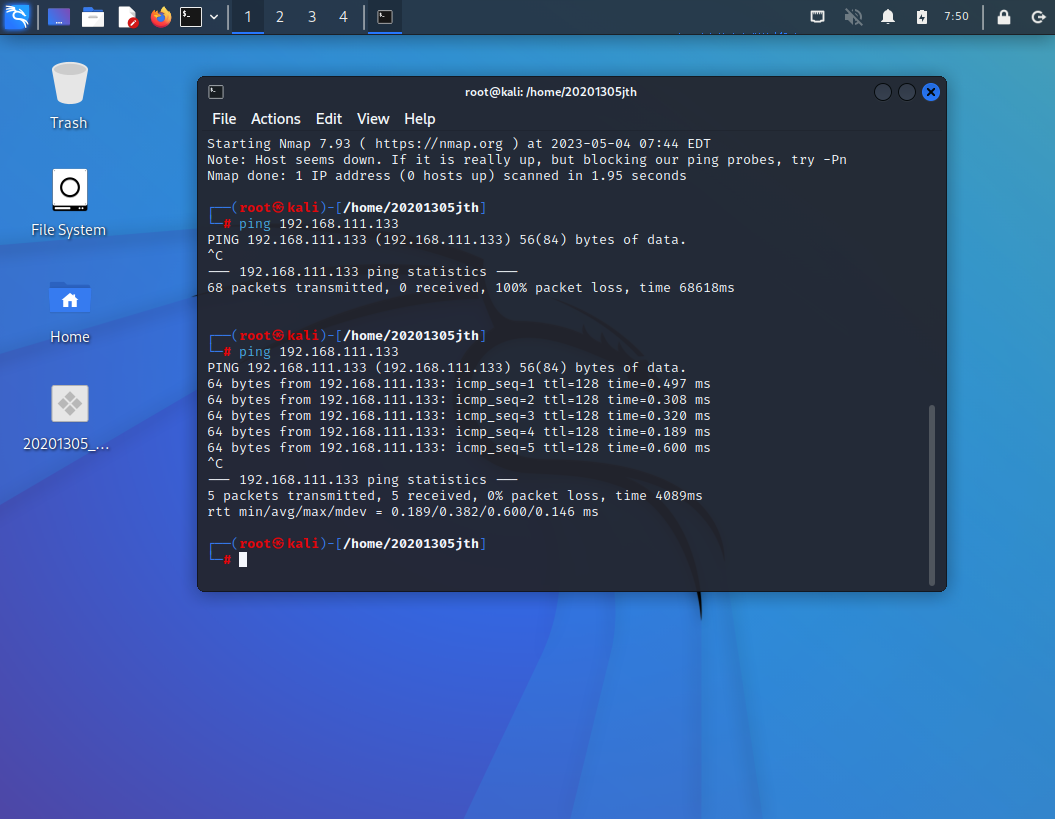Open the terminal View menu
Screen dimensions: 1055x819
(373, 119)
